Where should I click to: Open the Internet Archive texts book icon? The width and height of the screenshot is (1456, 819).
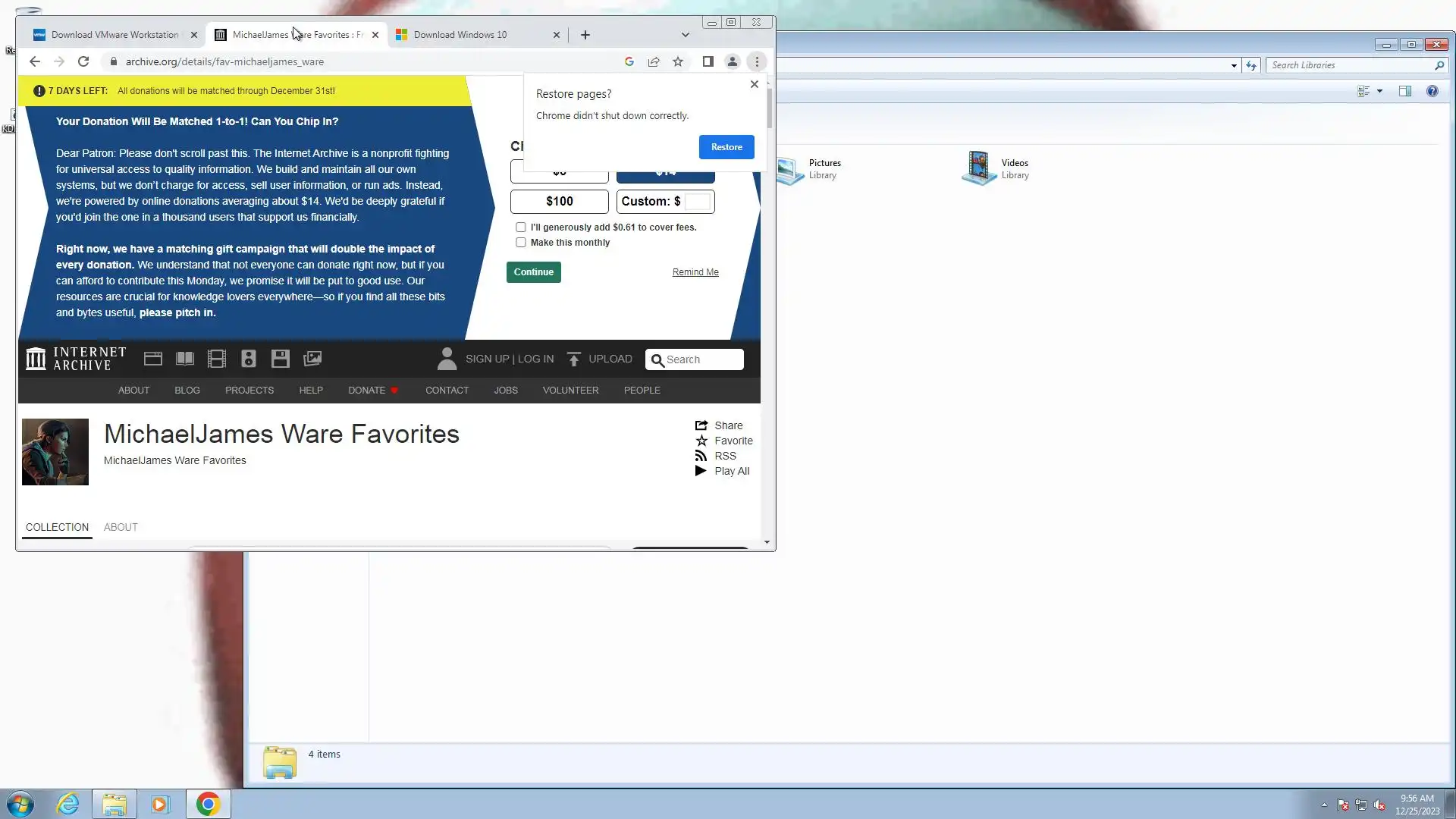185,359
